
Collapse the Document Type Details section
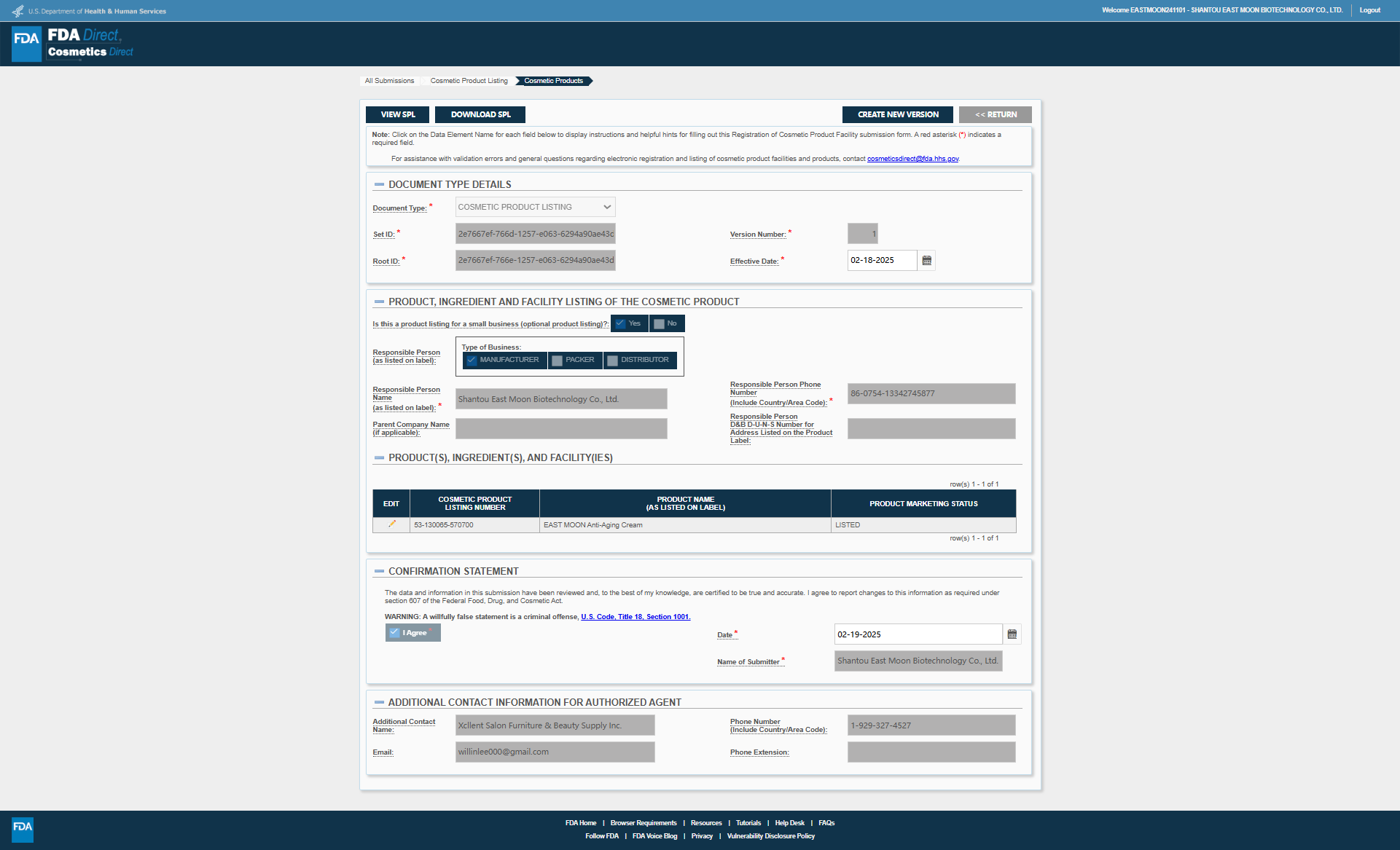click(379, 185)
